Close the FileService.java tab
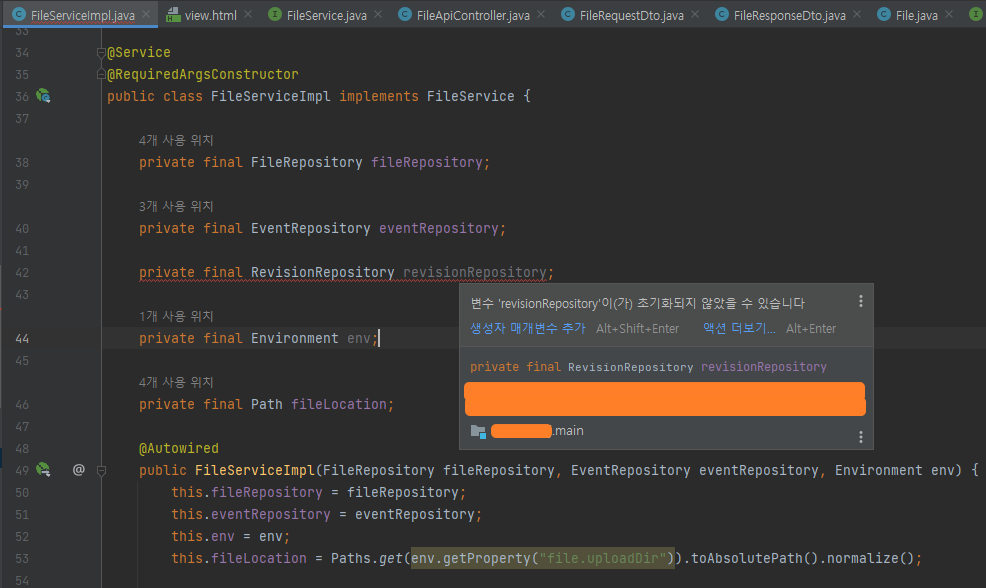Viewport: 986px width, 588px height. coord(378,14)
